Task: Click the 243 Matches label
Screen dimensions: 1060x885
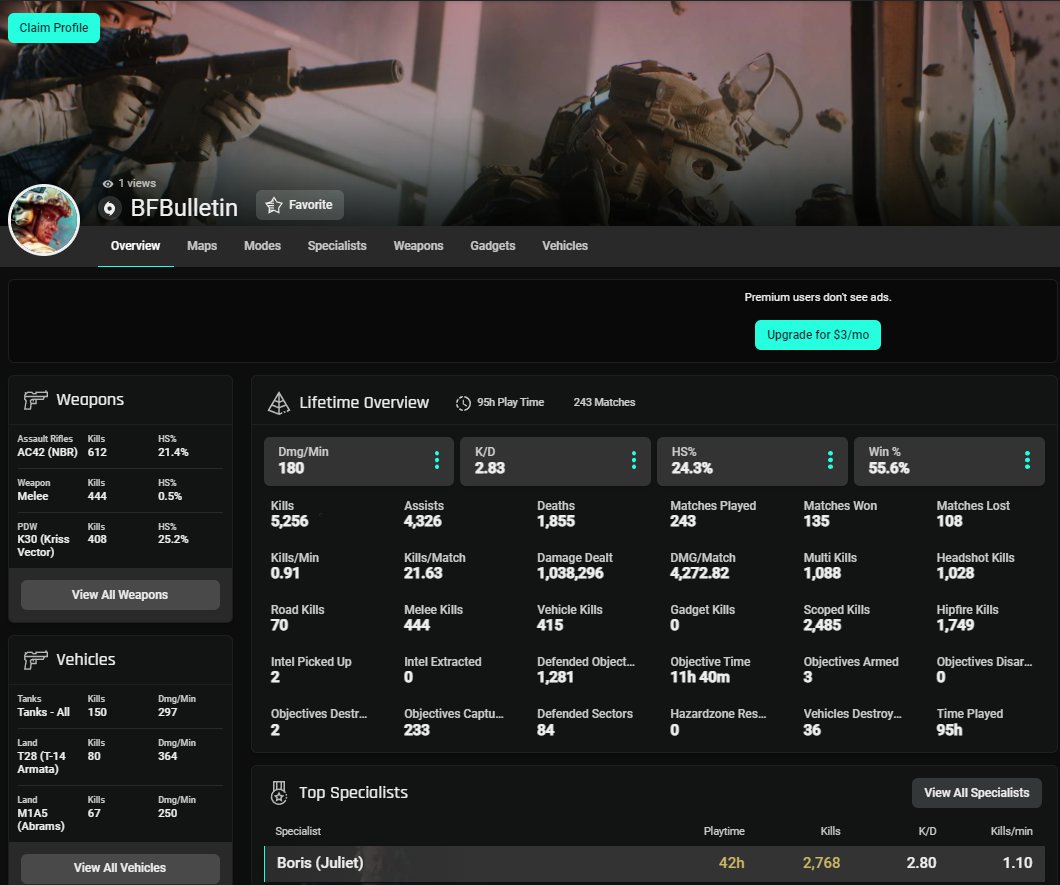Action: click(x=604, y=402)
